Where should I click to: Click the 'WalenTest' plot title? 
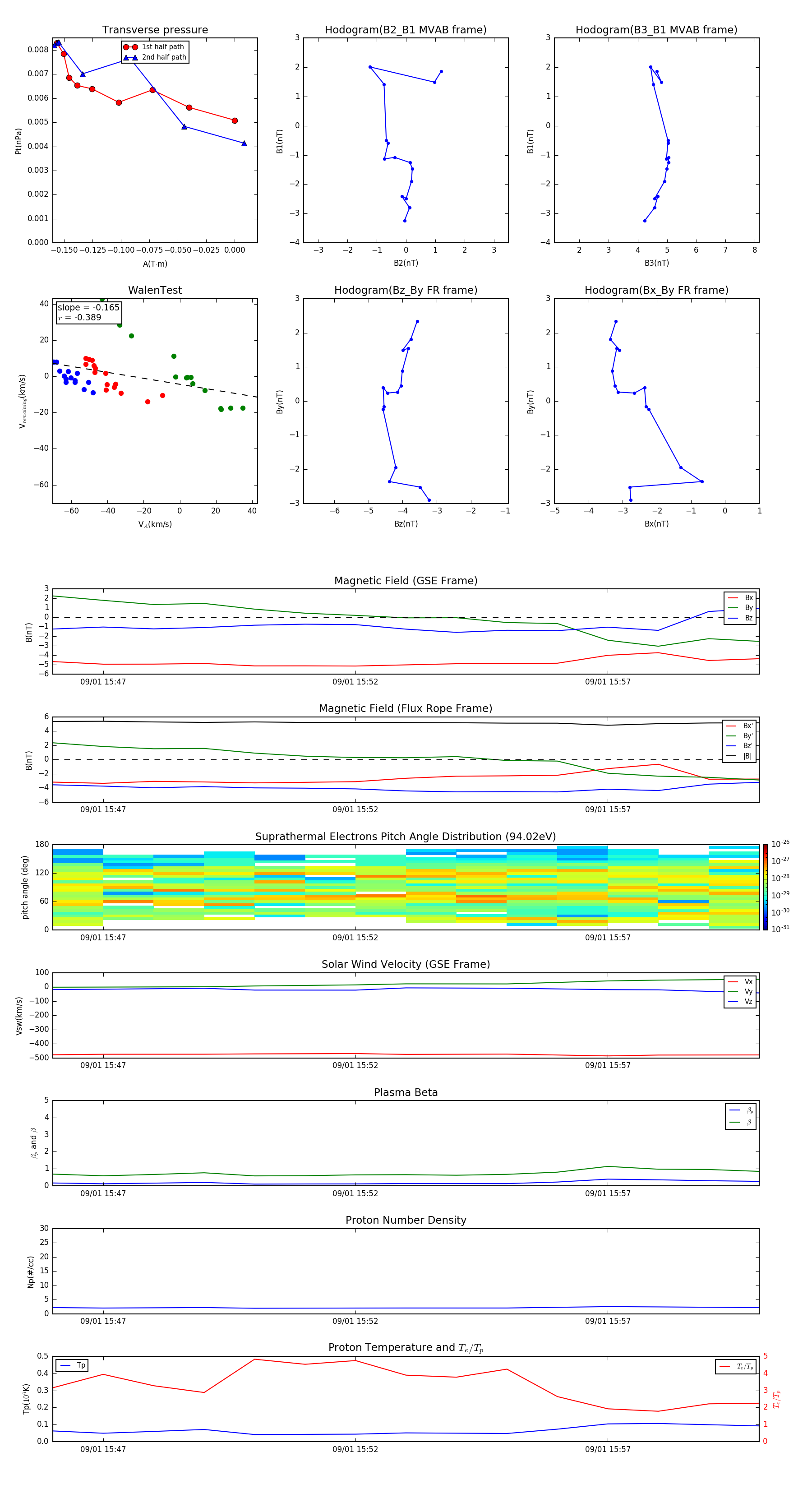pos(155,290)
